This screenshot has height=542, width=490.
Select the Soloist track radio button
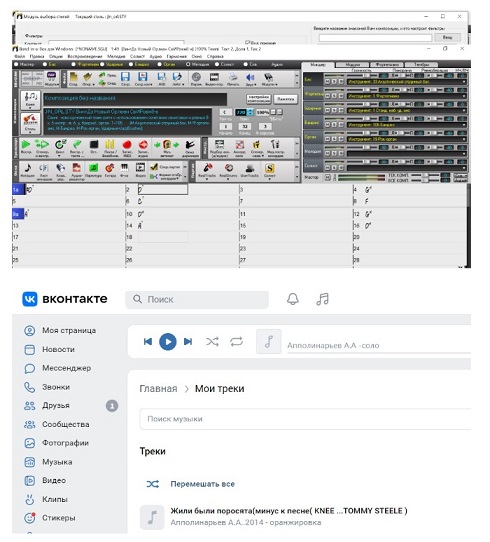(x=217, y=64)
